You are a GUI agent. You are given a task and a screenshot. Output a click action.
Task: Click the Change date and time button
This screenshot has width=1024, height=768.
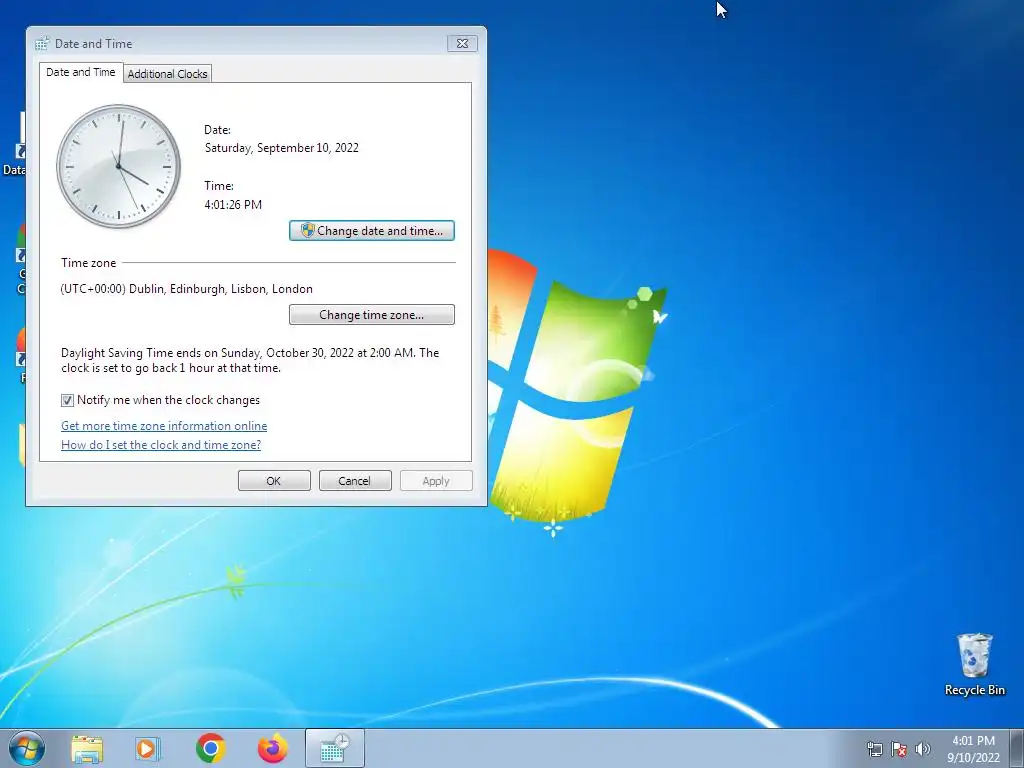click(372, 231)
